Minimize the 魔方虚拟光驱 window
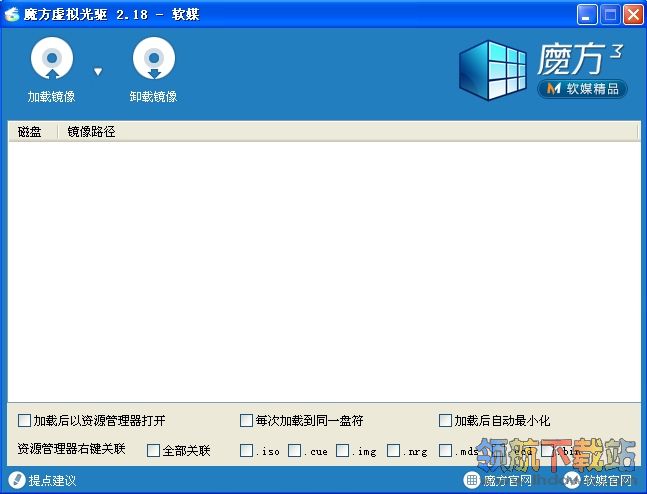 [x=587, y=15]
